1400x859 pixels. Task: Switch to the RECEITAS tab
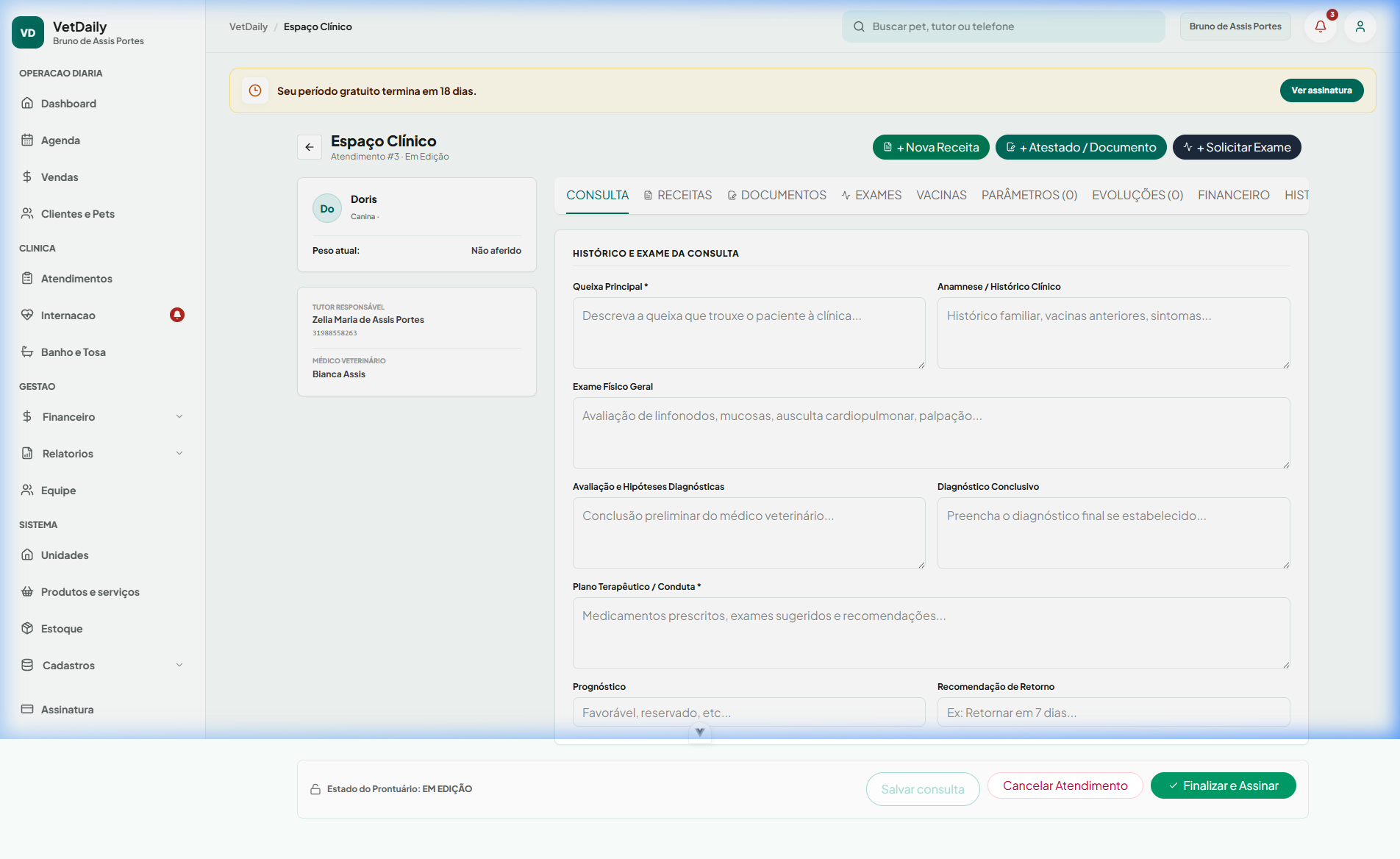point(678,195)
